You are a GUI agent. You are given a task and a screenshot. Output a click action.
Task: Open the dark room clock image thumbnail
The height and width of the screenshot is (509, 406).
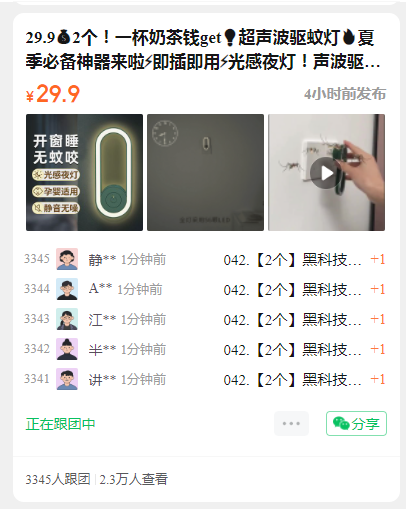click(205, 172)
